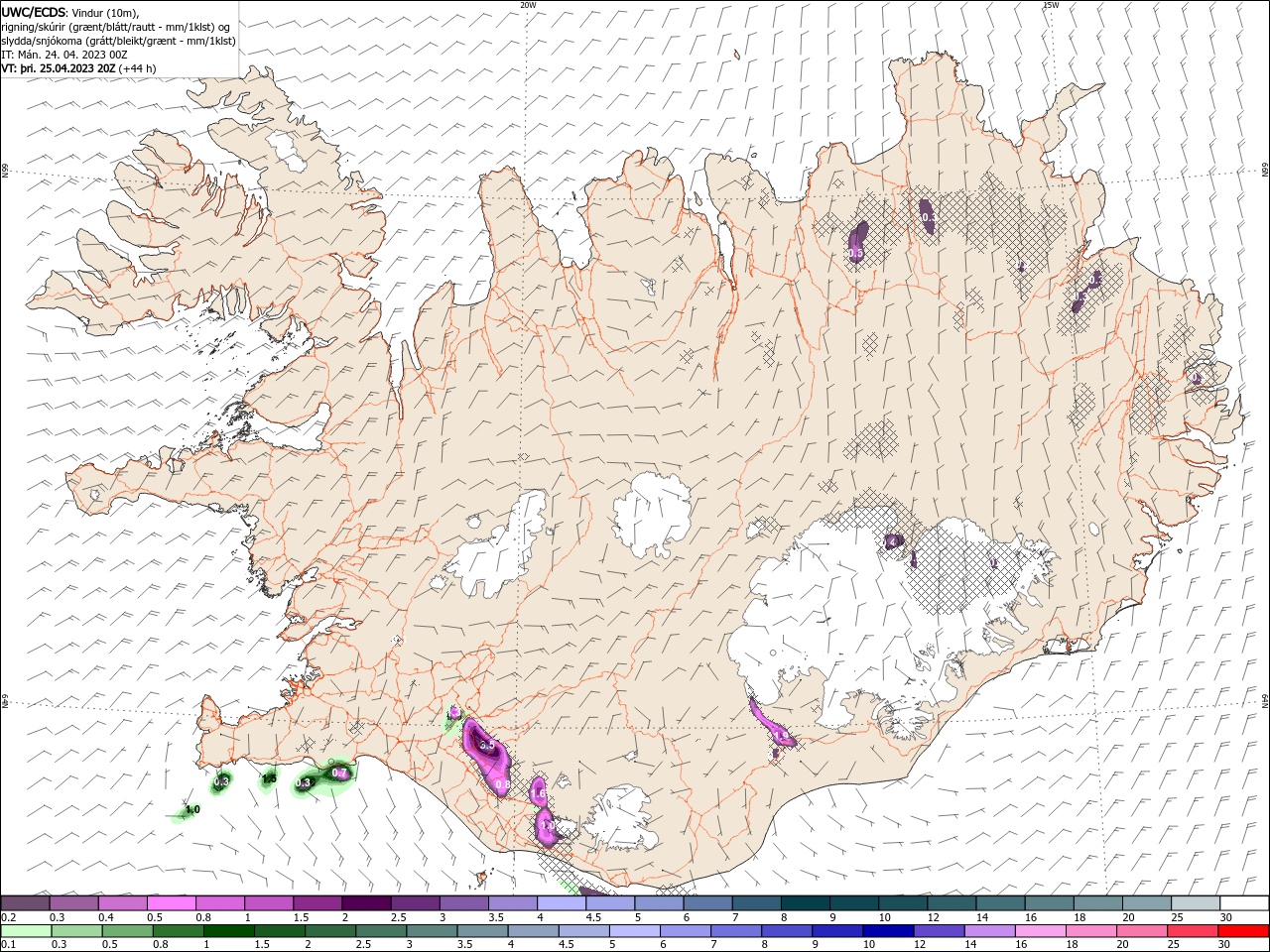Viewport: 1270px width, 952px height.
Task: Select the 7 blue rain legend swatch
Action: 735,930
